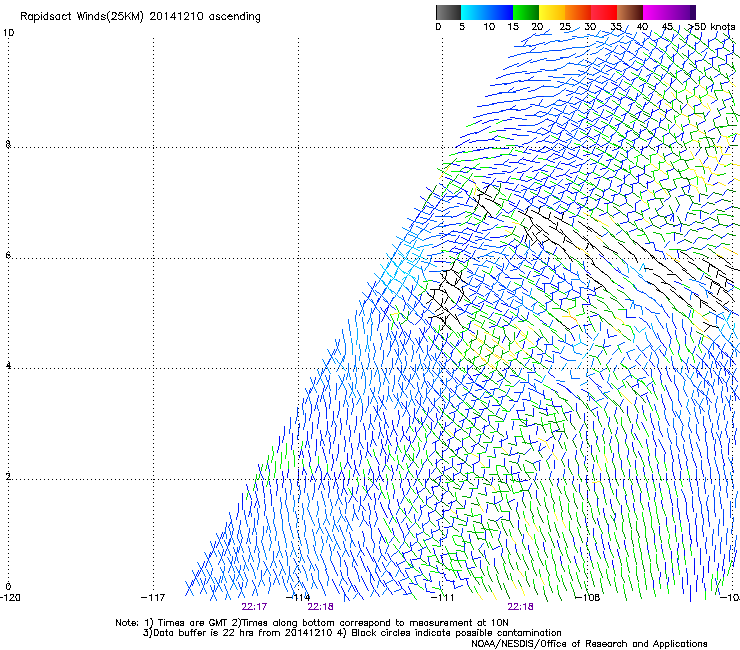Screen dimensions: 740x650
Task: Click the red 30-35 knots color swatch
Action: [x=604, y=12]
